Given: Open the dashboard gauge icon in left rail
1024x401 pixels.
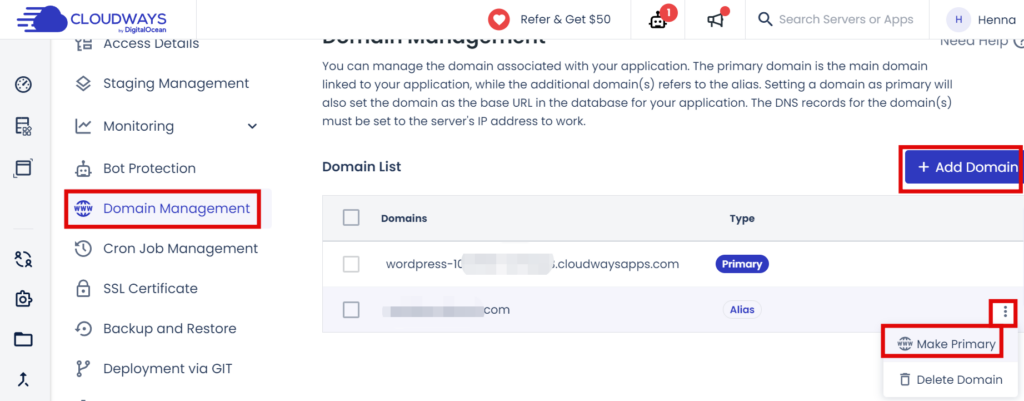Looking at the screenshot, I should [x=24, y=84].
